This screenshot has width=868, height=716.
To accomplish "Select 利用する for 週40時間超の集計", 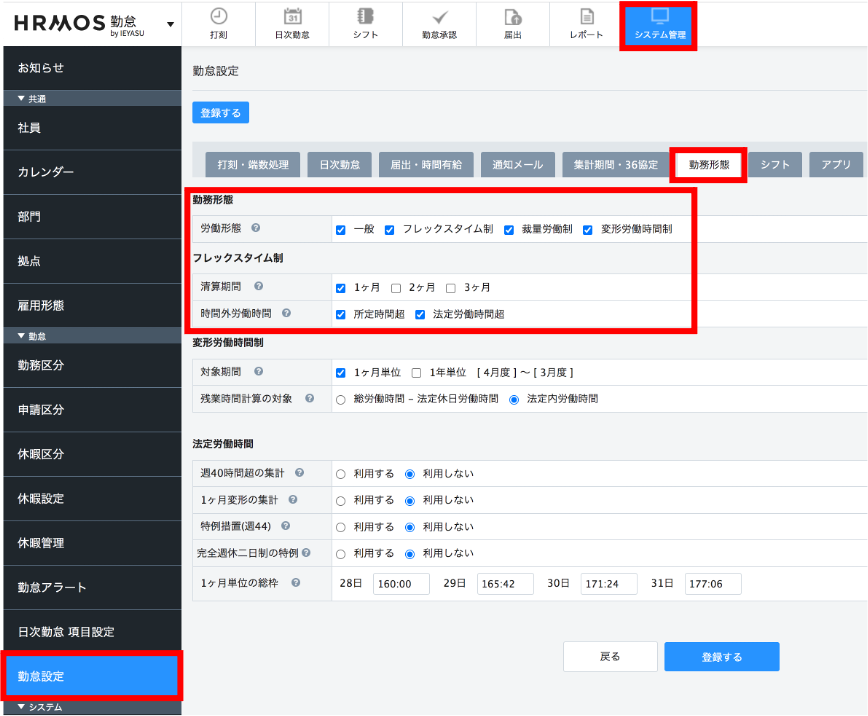I will tap(340, 474).
